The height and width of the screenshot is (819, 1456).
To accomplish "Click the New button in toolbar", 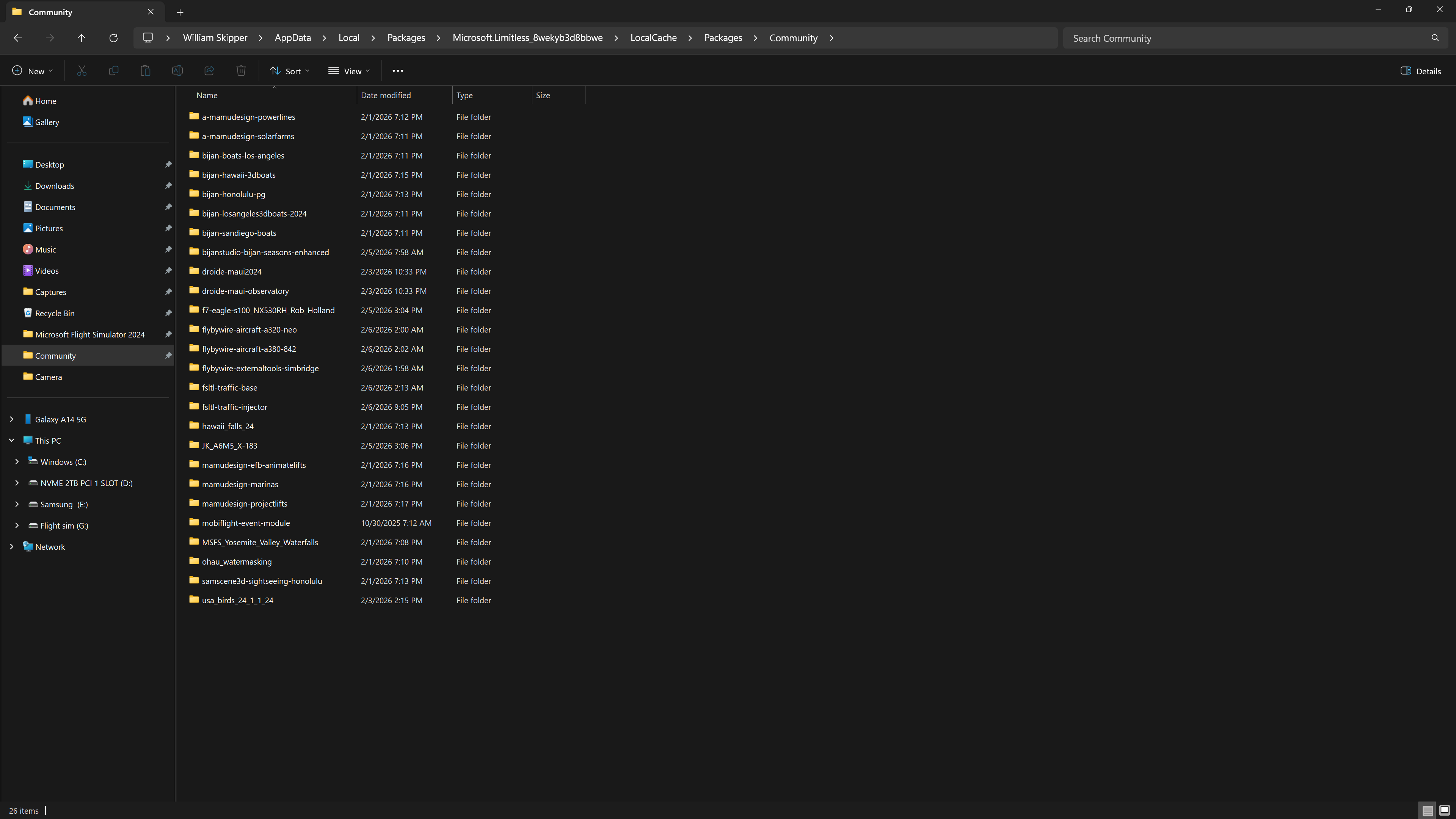I will (x=32, y=71).
